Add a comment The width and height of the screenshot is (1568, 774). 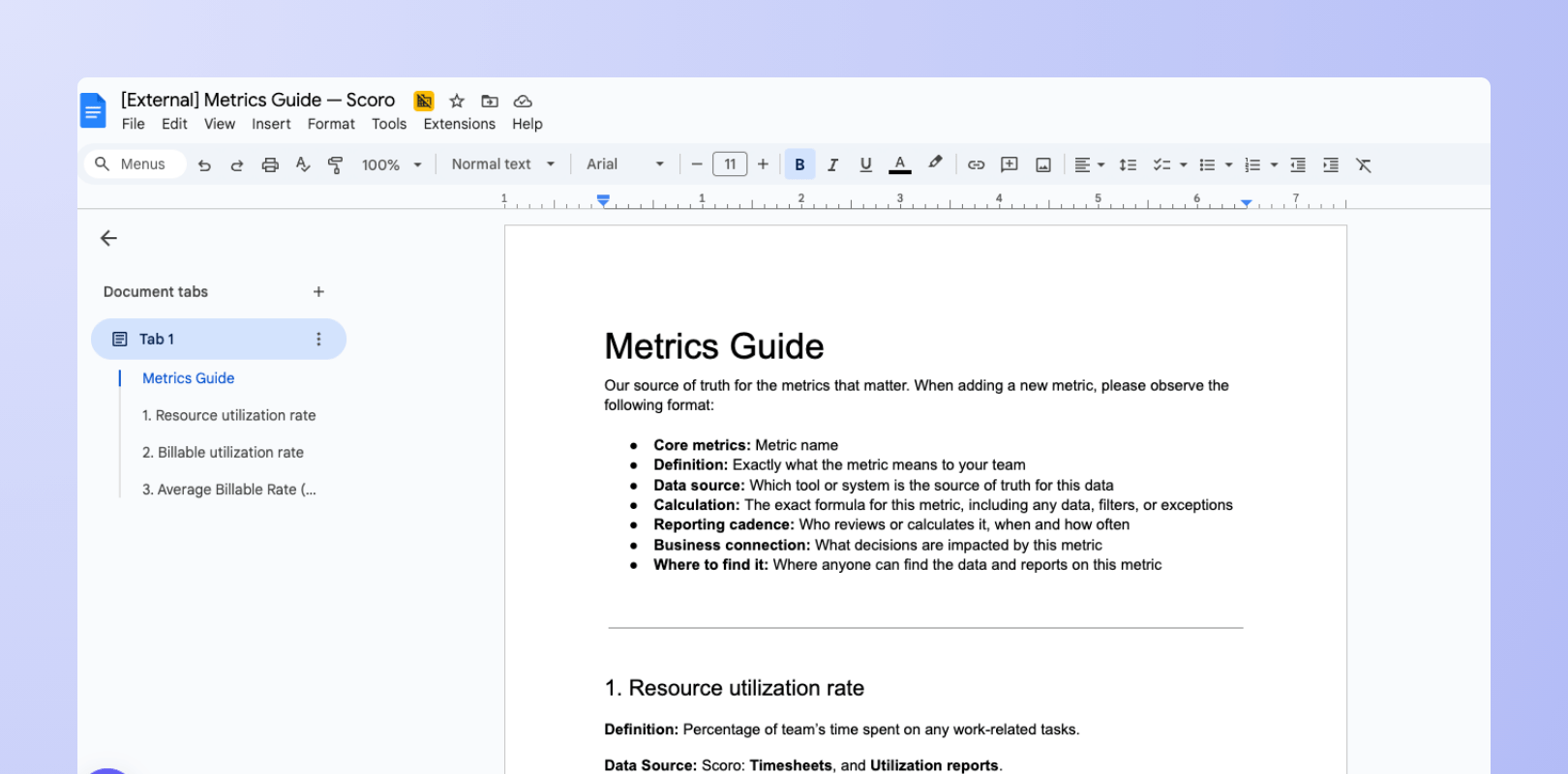1009,164
